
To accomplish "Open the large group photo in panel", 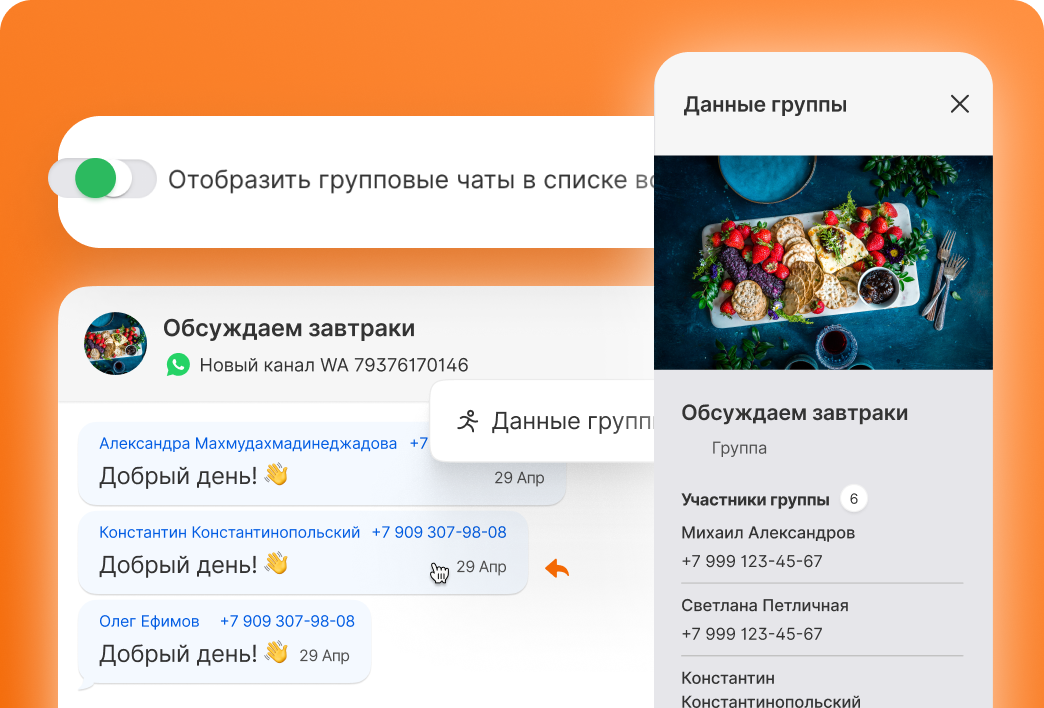I will (823, 262).
